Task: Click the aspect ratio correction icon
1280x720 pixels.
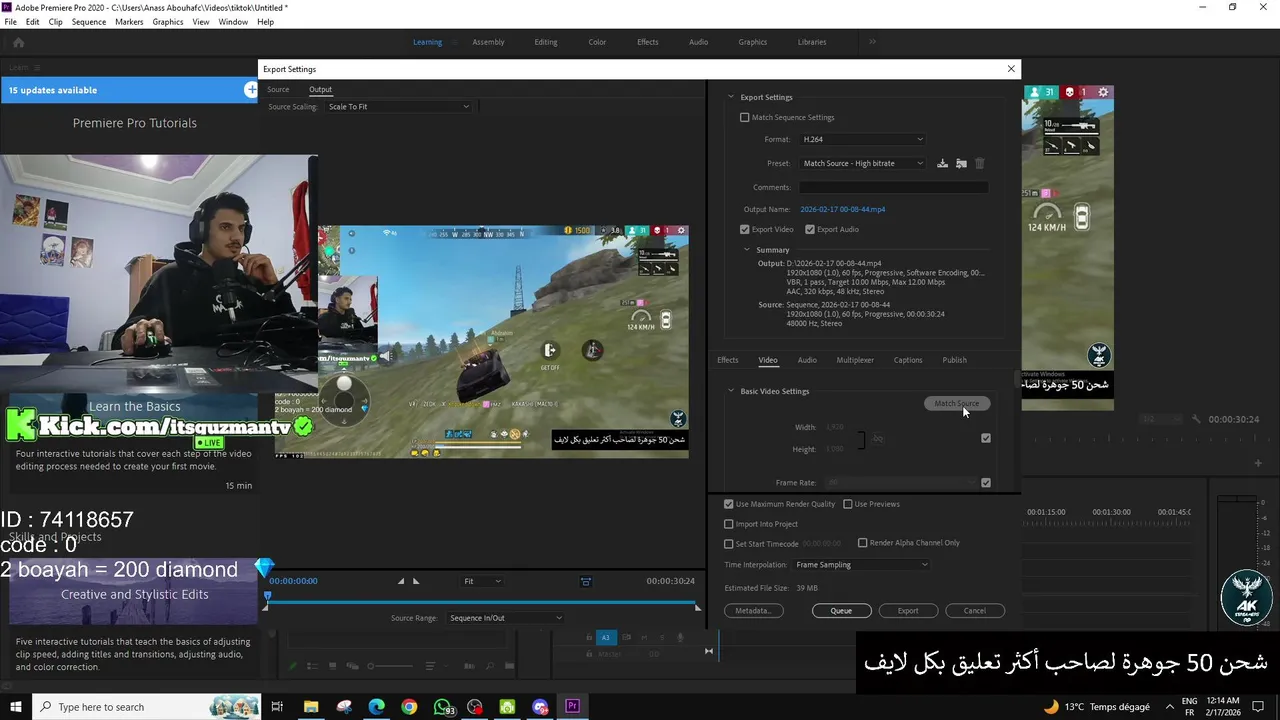Action: (x=586, y=581)
